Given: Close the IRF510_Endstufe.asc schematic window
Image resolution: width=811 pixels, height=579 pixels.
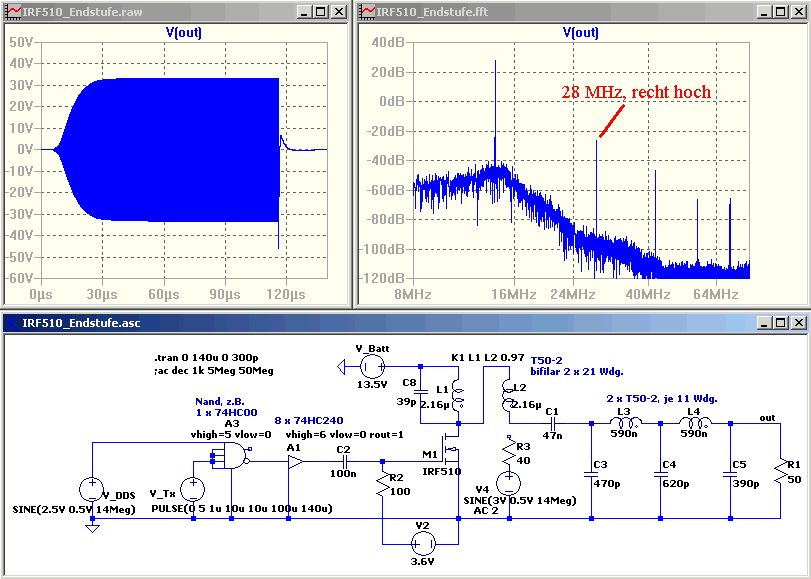Looking at the screenshot, I should pos(797,323).
